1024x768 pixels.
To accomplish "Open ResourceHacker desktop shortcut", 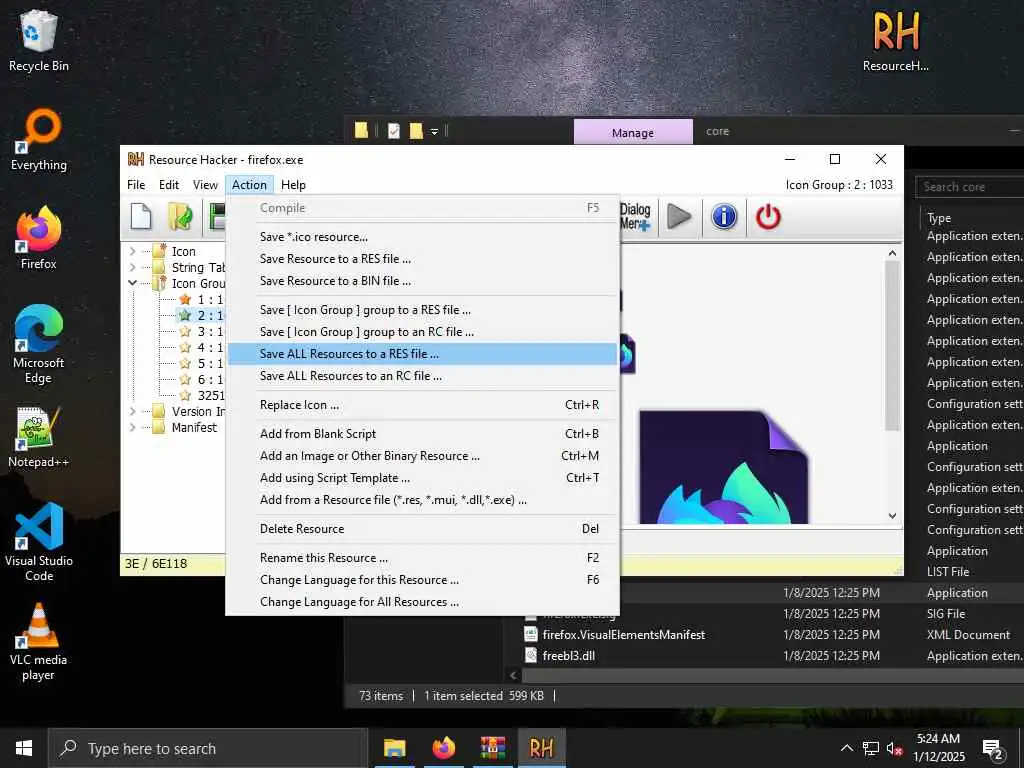I will tap(896, 40).
